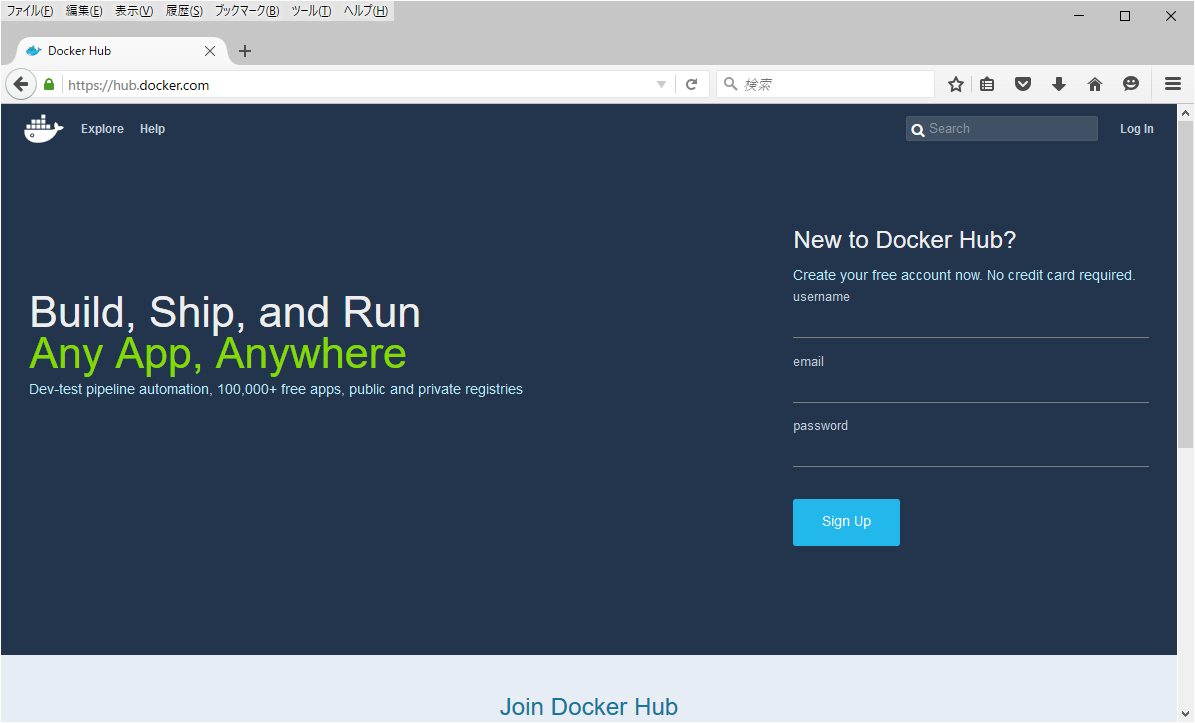Click the vertical scrollbar thumb
The width and height of the screenshot is (1195, 723).
pos(1185,284)
